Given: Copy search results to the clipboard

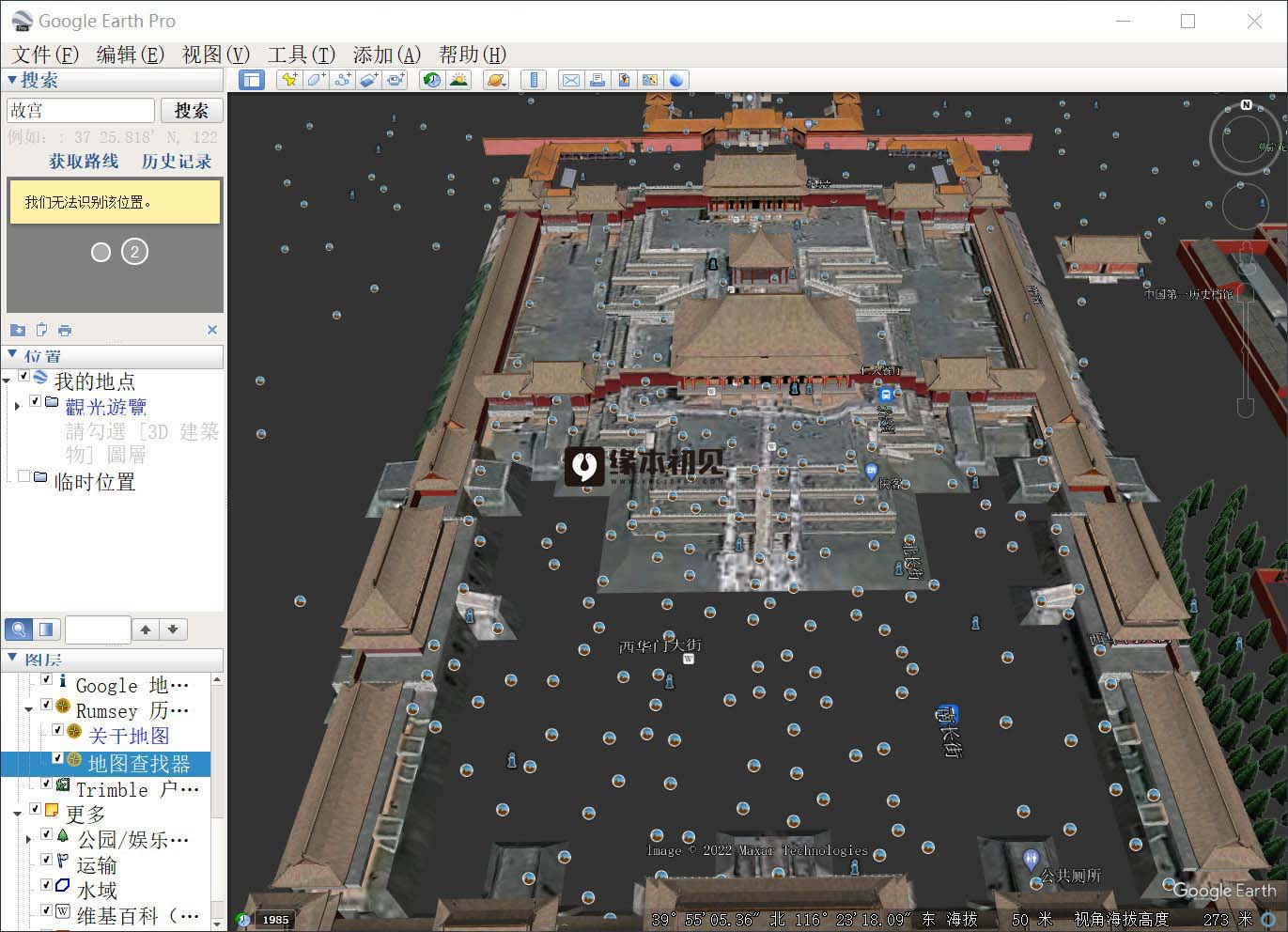Looking at the screenshot, I should (x=41, y=330).
